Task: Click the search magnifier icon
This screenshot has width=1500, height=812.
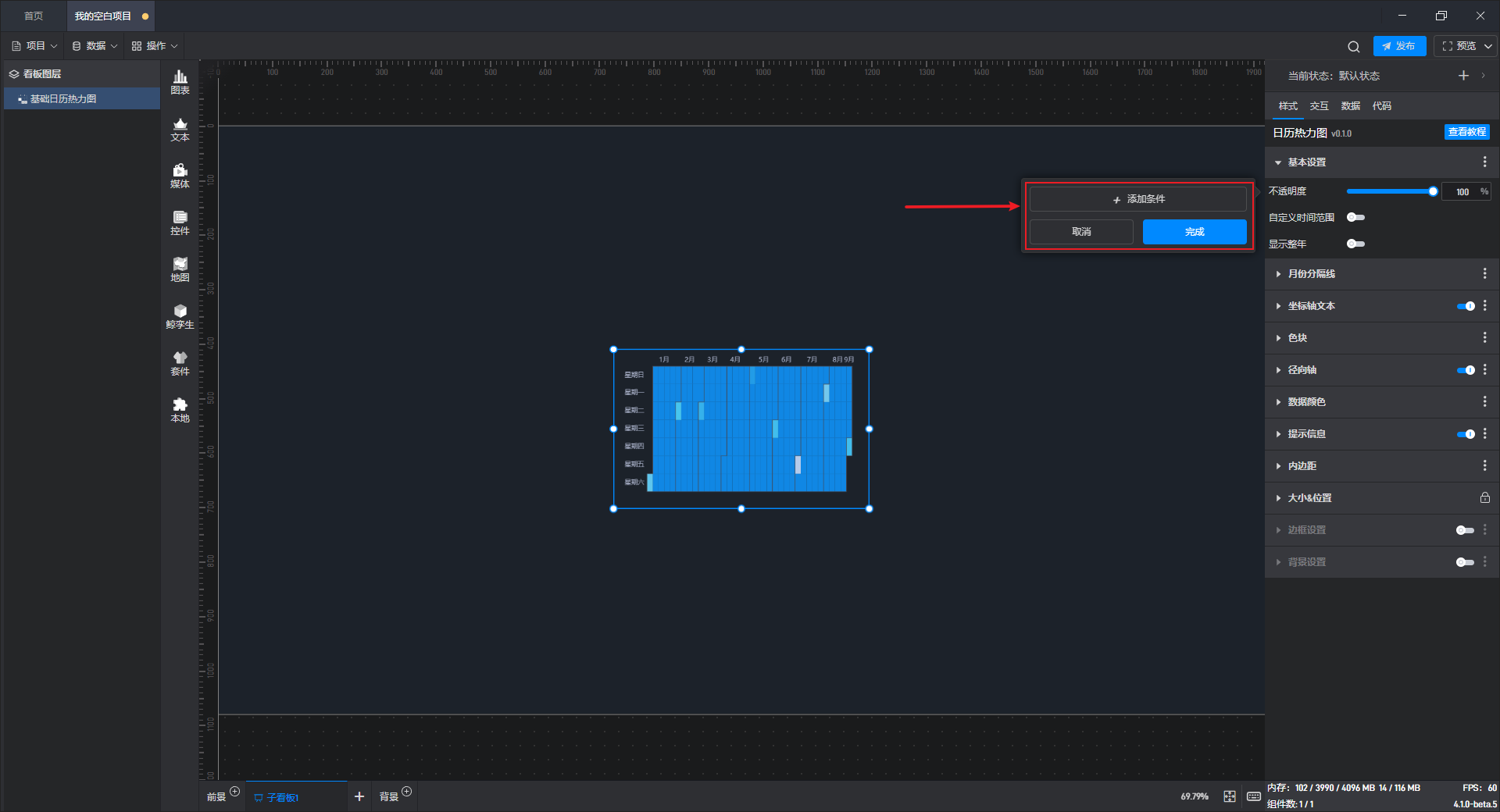Action: tap(1354, 46)
